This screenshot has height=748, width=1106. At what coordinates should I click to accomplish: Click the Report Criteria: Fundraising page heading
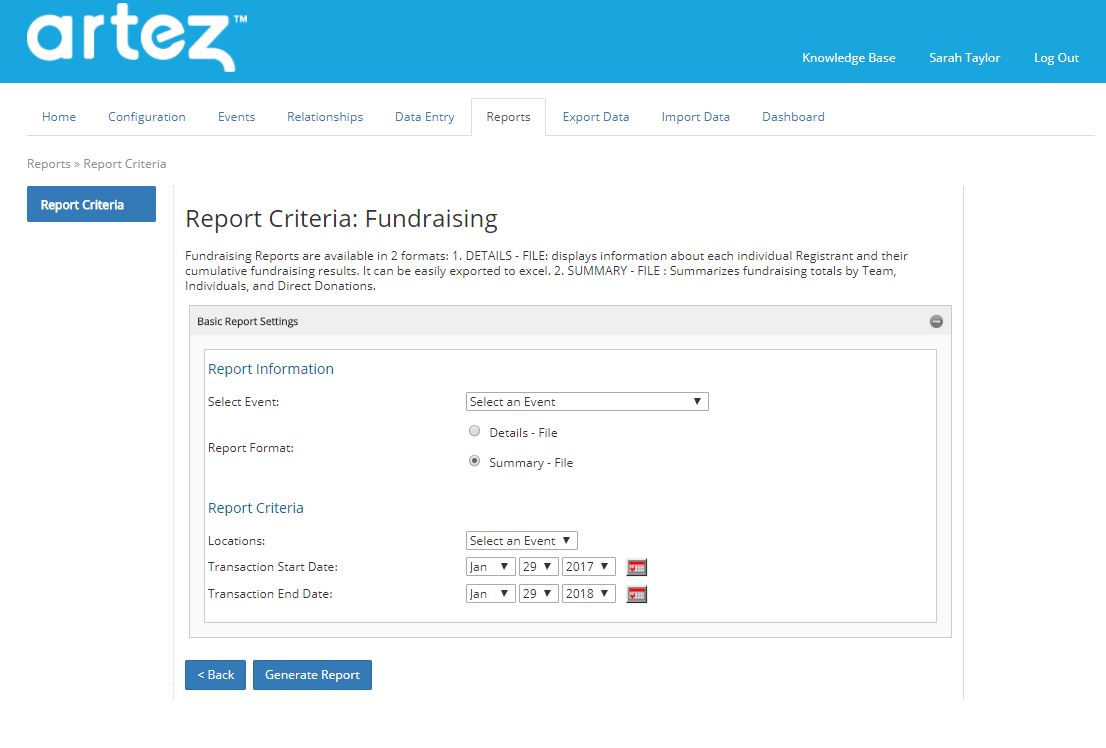(341, 219)
